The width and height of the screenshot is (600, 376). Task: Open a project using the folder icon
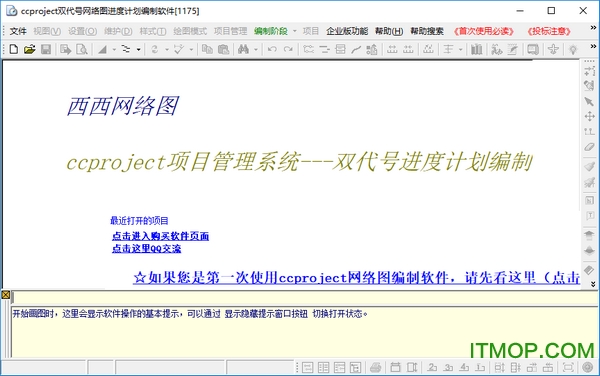click(29, 49)
